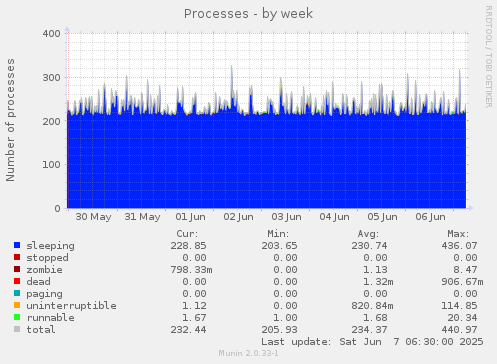Click sleeping current value 228.85
497x364 pixels.
click(x=188, y=246)
